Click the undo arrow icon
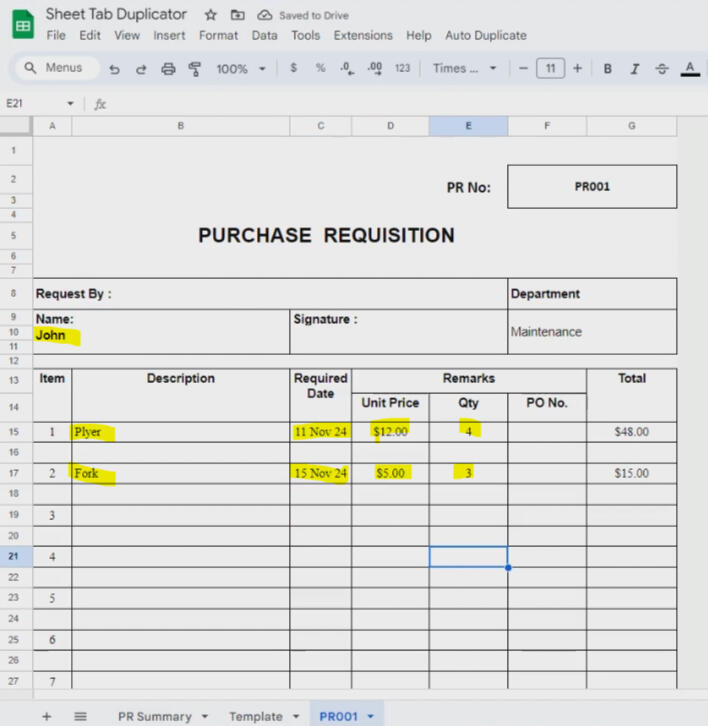Viewport: 708px width, 726px height. tap(115, 69)
